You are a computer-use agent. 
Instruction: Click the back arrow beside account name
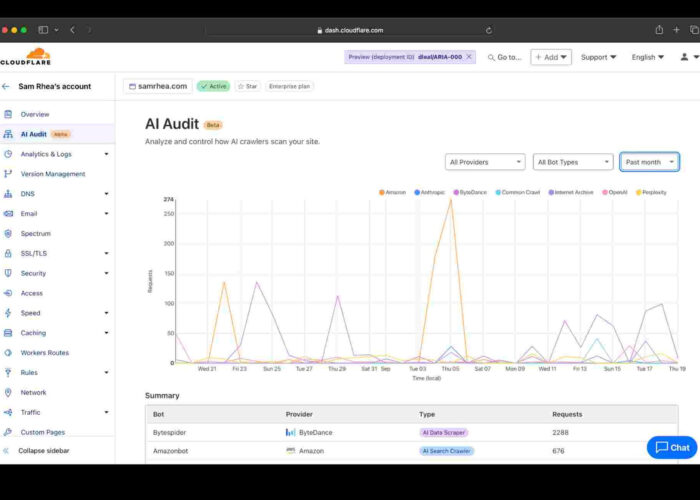[x=6, y=86]
